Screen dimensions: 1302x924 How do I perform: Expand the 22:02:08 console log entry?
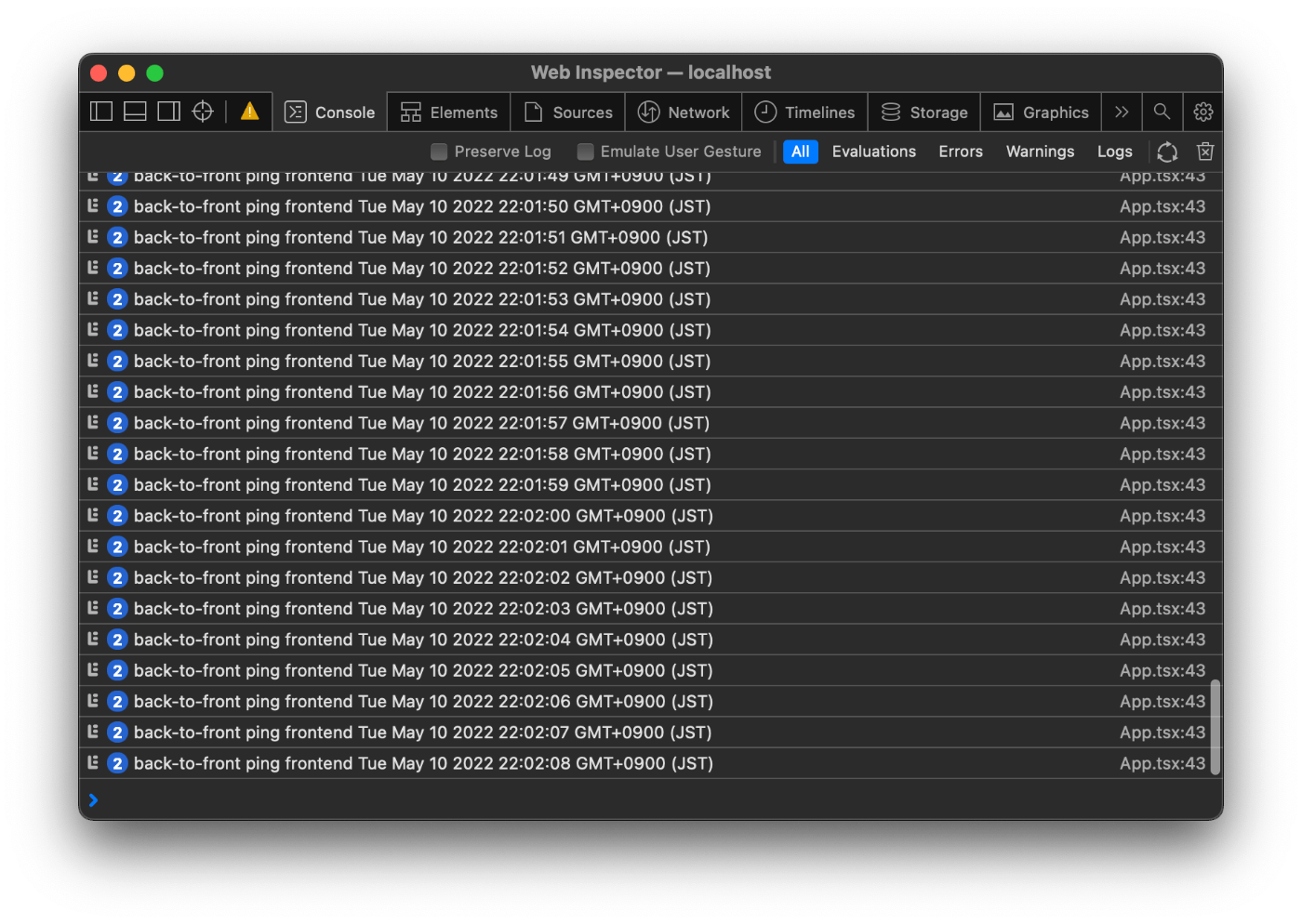point(93,762)
